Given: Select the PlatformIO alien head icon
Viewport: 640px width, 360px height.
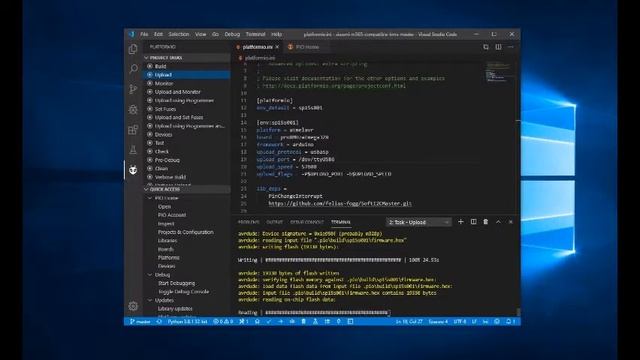Looking at the screenshot, I should click(133, 170).
